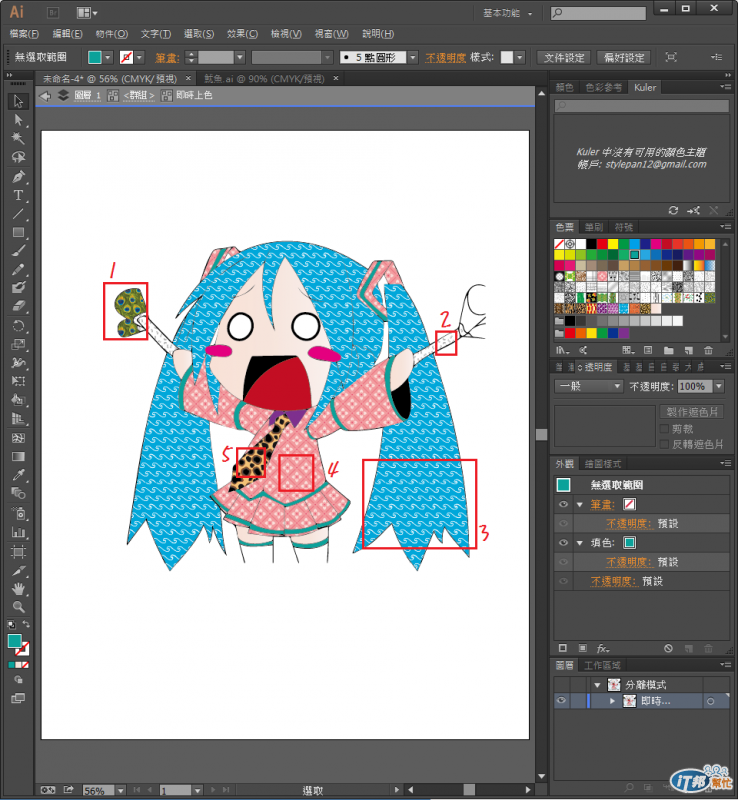Toggle visibility of 筆畫 appearance row

tap(563, 504)
